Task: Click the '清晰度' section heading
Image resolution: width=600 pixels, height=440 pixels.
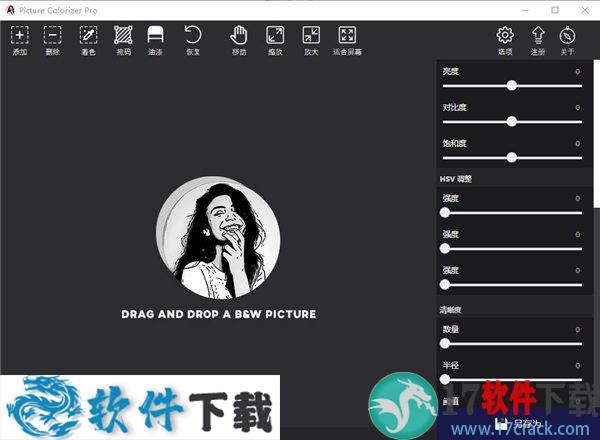Action: pyautogui.click(x=450, y=310)
